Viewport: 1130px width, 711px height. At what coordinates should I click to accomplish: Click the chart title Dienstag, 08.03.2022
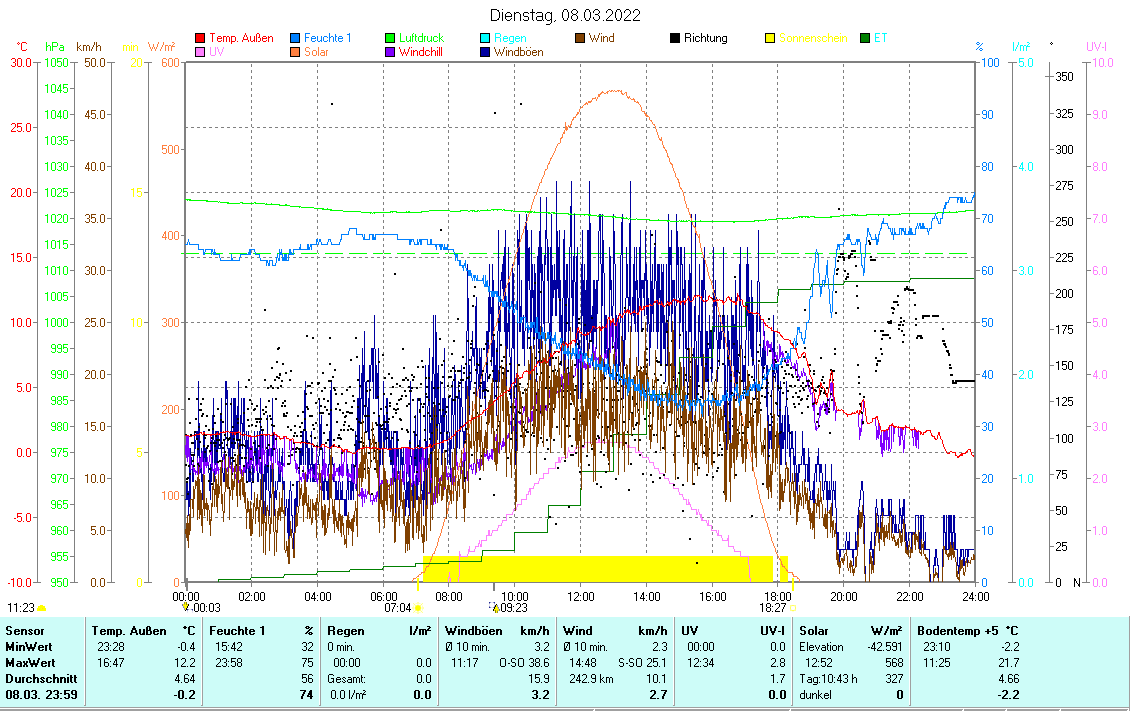pyautogui.click(x=565, y=15)
